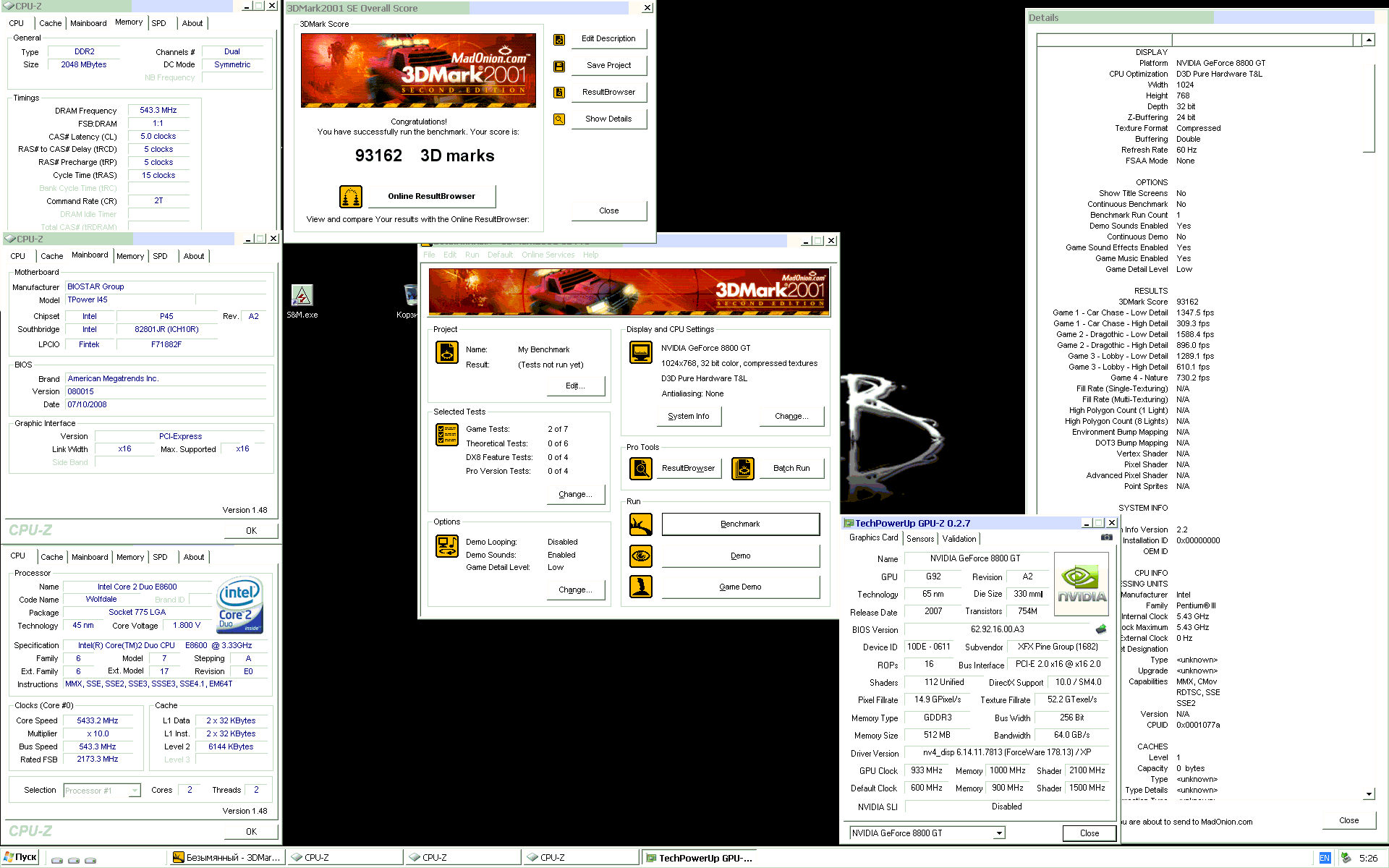This screenshot has height=868, width=1389.
Task: Open the Help menu in 3DMark2001
Action: pos(591,255)
